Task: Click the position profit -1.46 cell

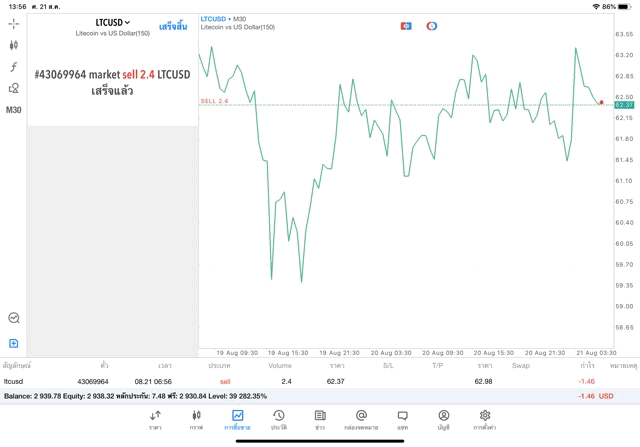Action: 587,381
